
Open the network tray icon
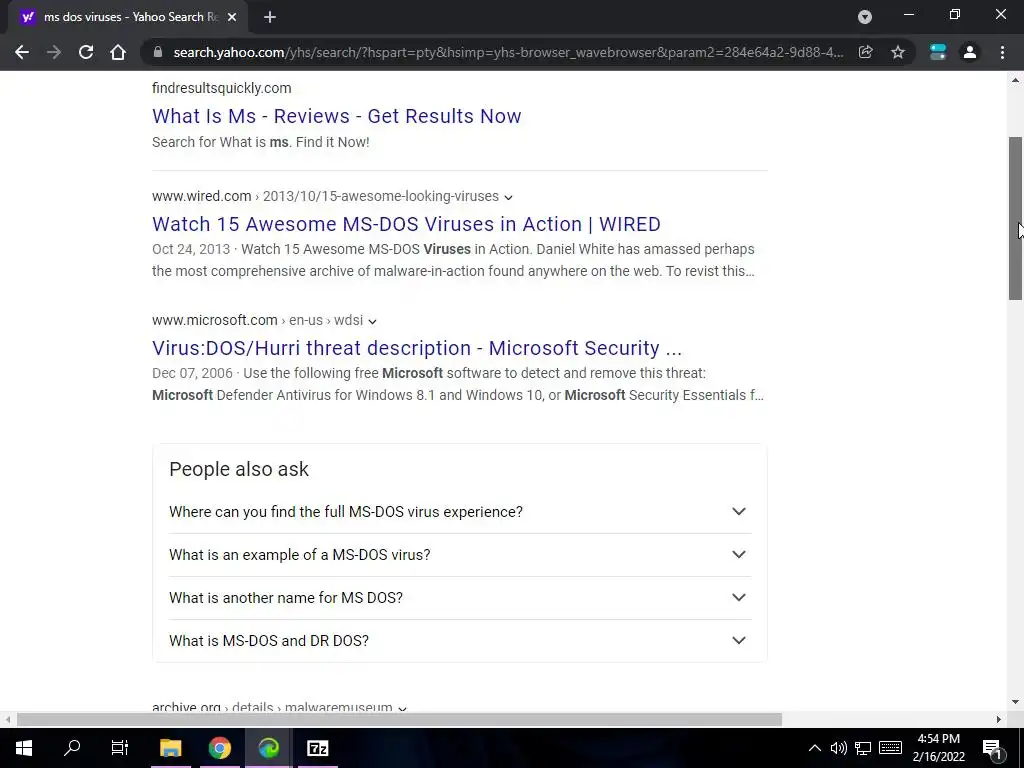click(863, 748)
